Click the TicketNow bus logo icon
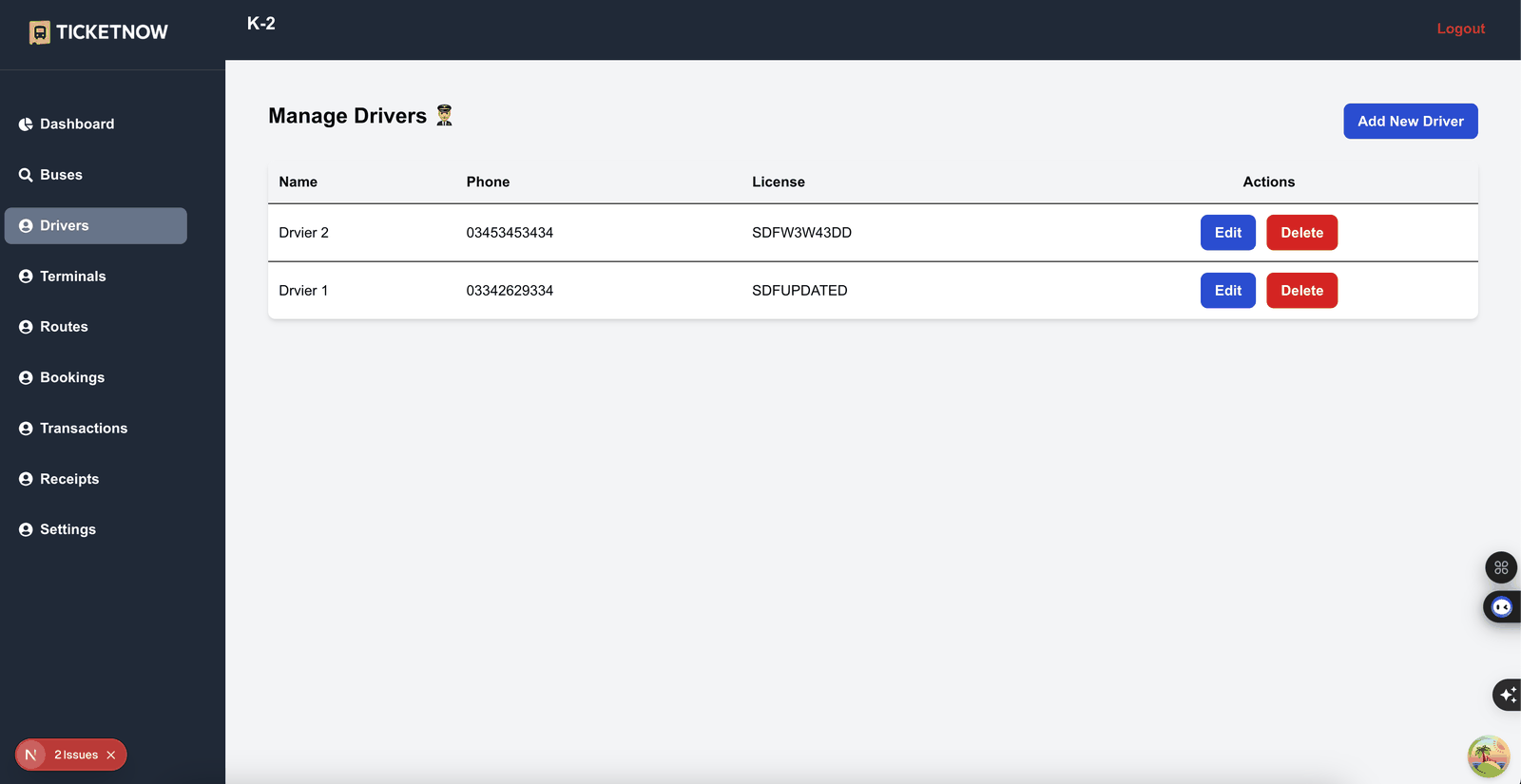Screen dimensions: 1521x784 point(39,32)
